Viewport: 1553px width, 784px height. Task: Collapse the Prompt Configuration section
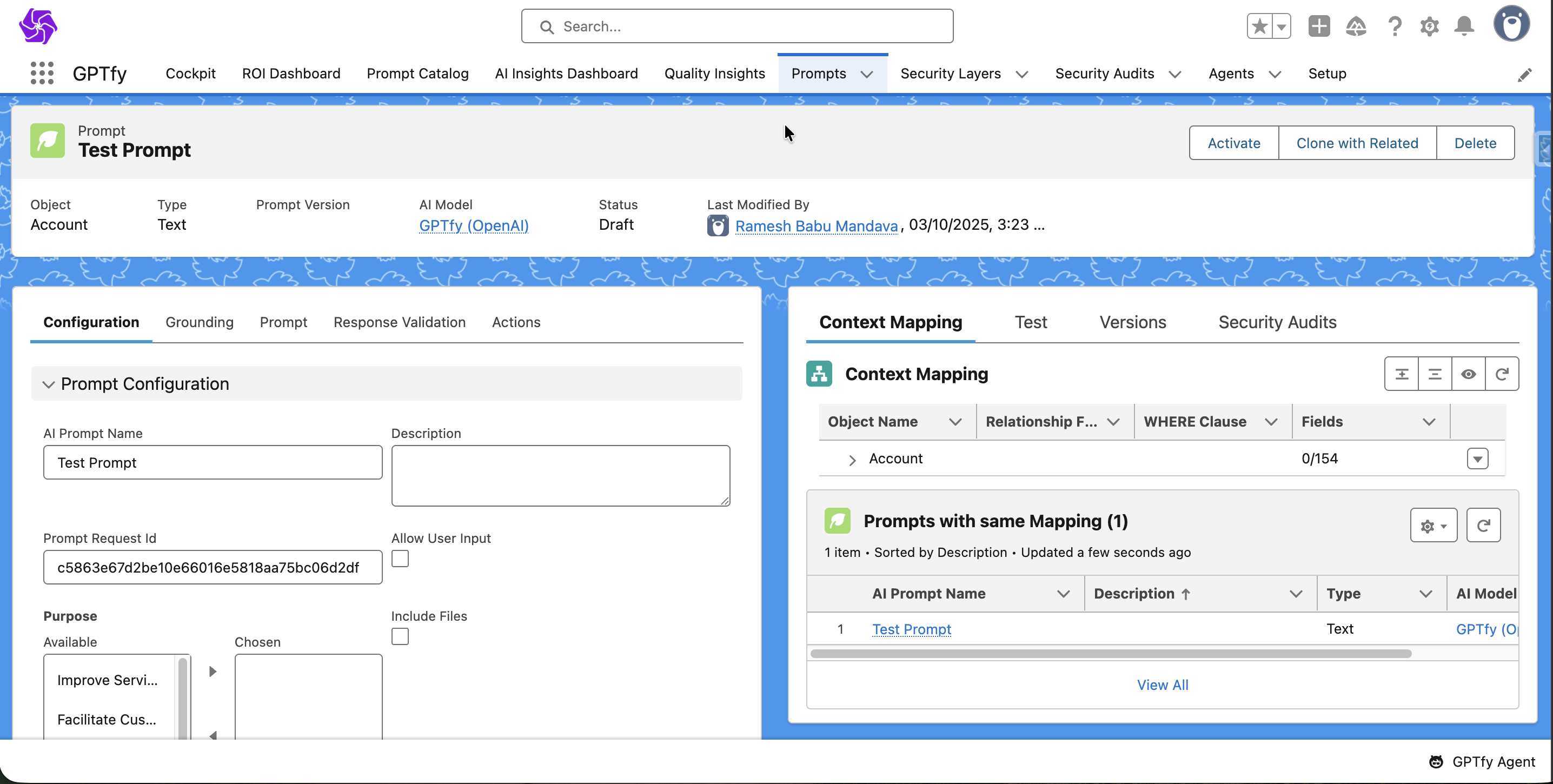[49, 384]
